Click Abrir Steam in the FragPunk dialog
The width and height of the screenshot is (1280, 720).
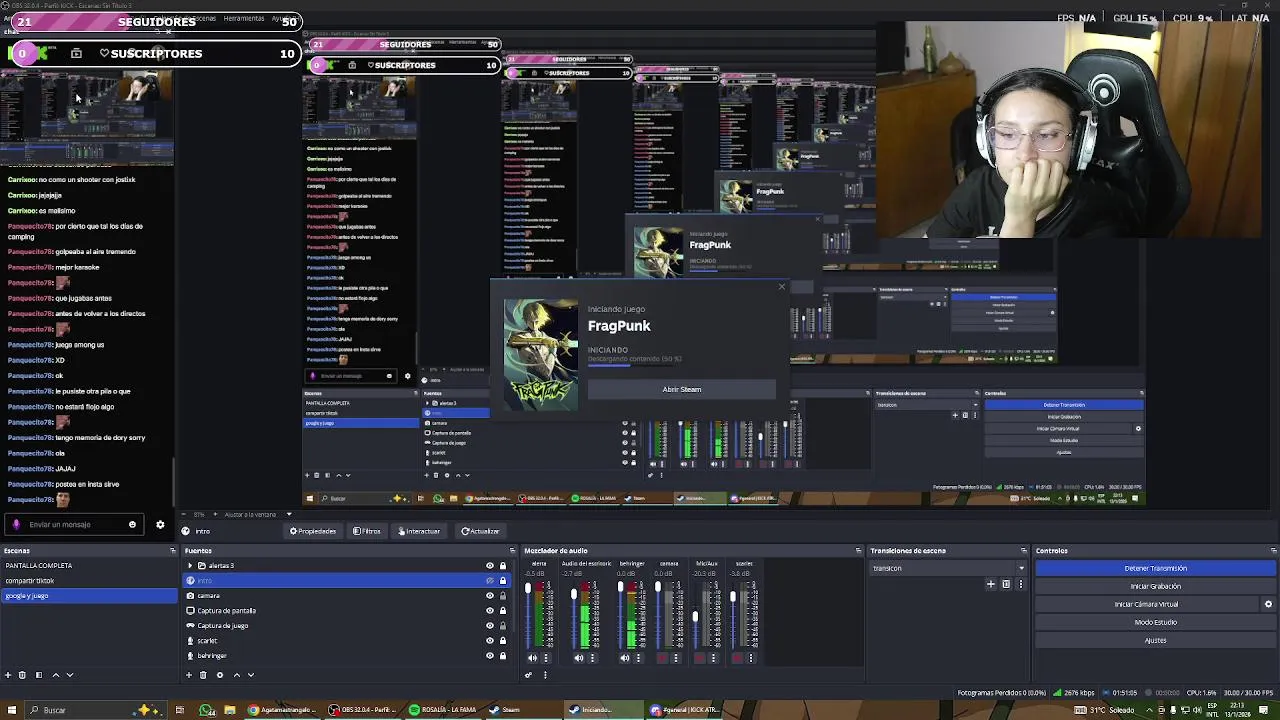(x=682, y=389)
